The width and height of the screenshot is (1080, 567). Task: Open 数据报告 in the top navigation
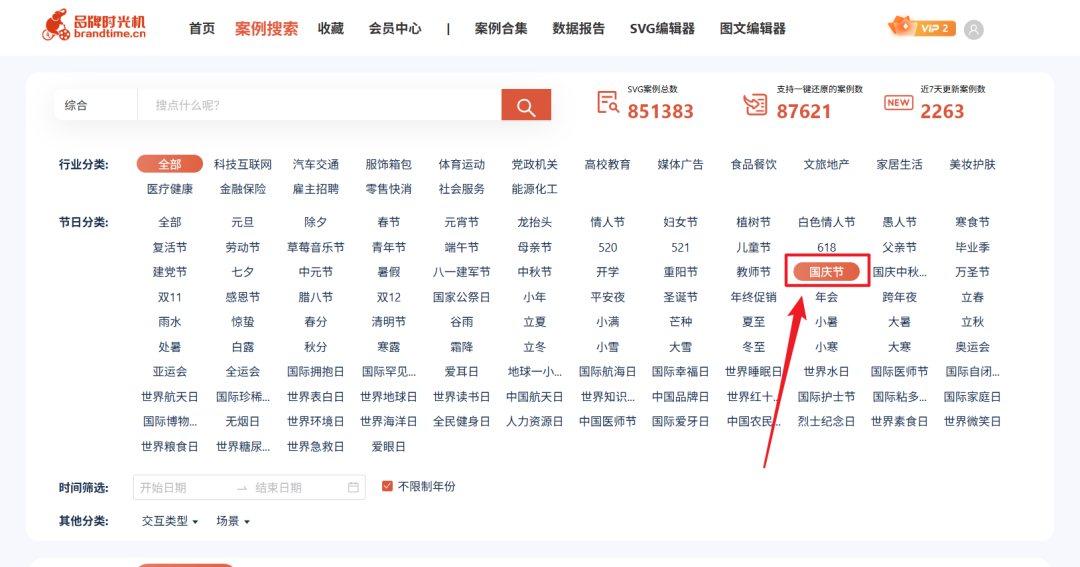[x=579, y=28]
